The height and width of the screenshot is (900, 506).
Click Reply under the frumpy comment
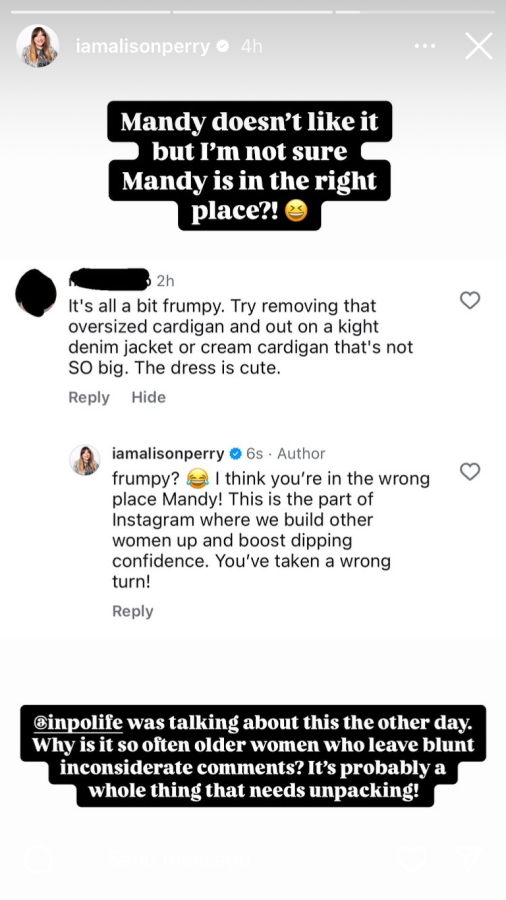point(89,397)
